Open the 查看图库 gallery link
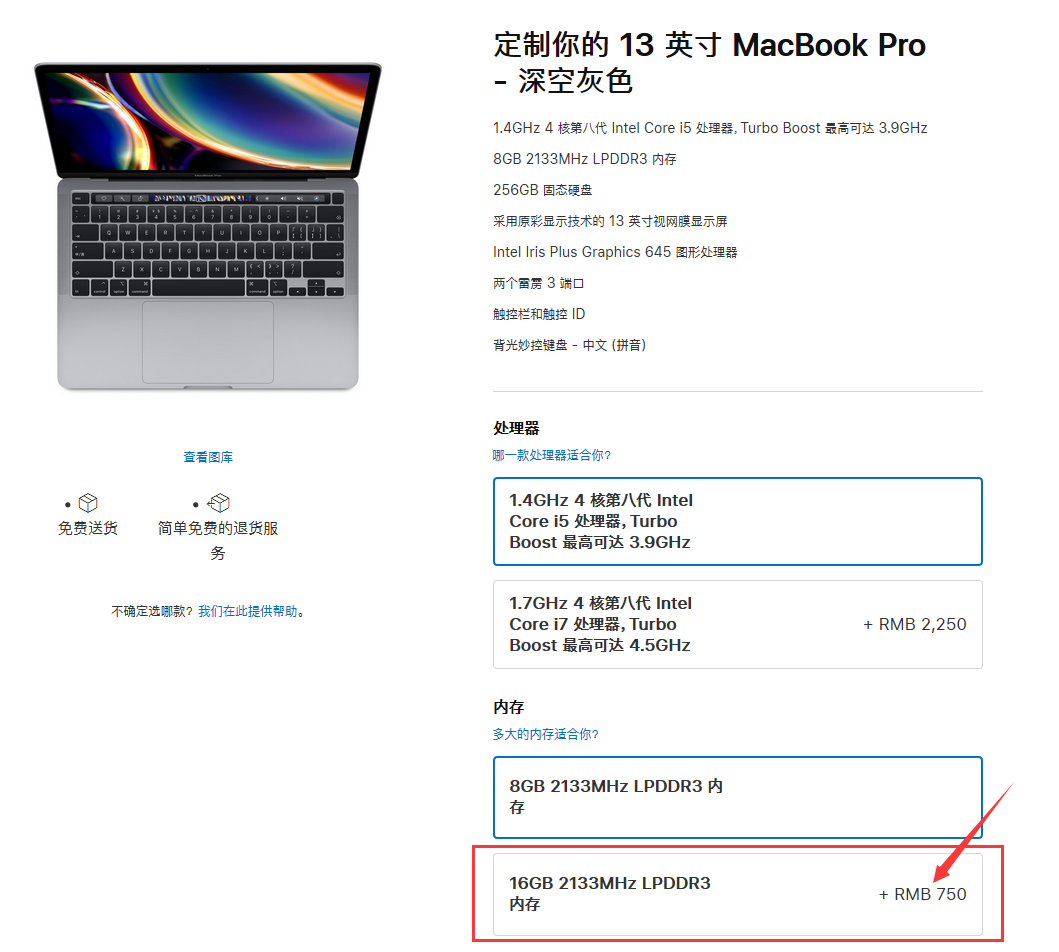1059x952 pixels. [x=208, y=457]
